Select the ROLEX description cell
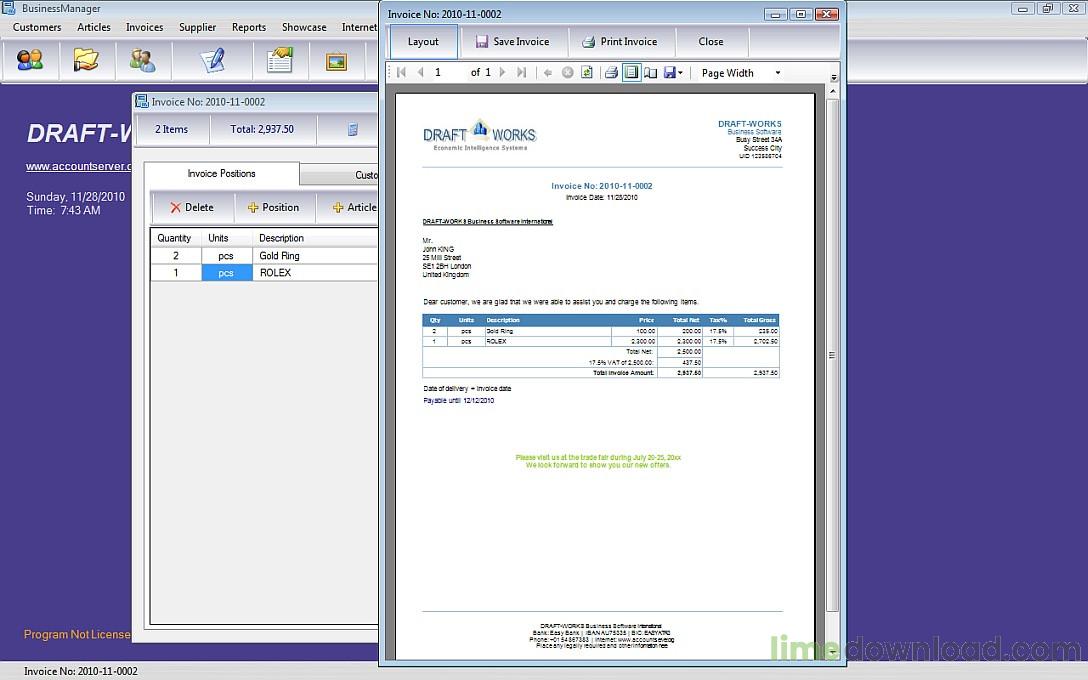Viewport: 1088px width, 680px height. tap(315, 273)
